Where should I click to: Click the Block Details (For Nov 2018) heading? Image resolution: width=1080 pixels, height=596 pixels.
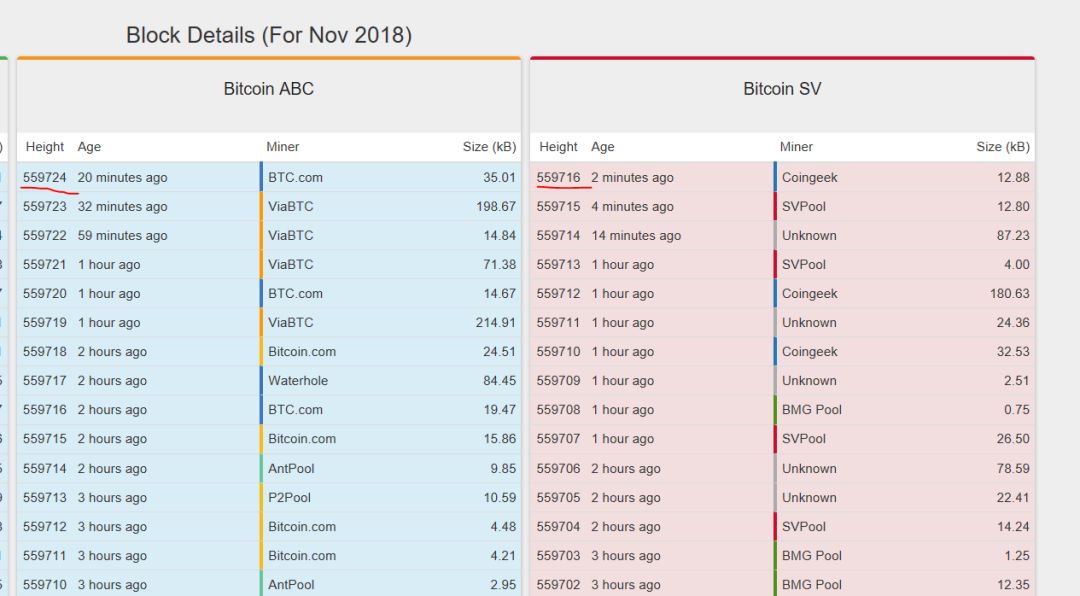point(269,35)
